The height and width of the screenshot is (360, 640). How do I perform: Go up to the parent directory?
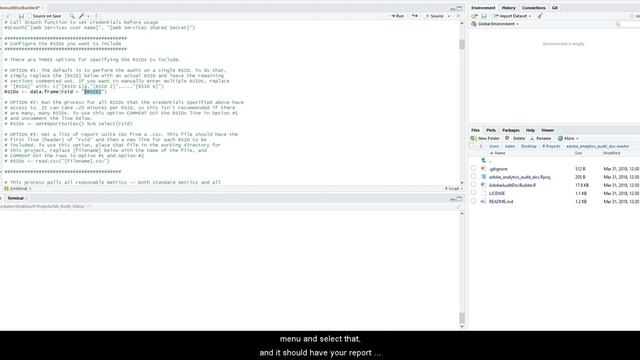pos(484,161)
